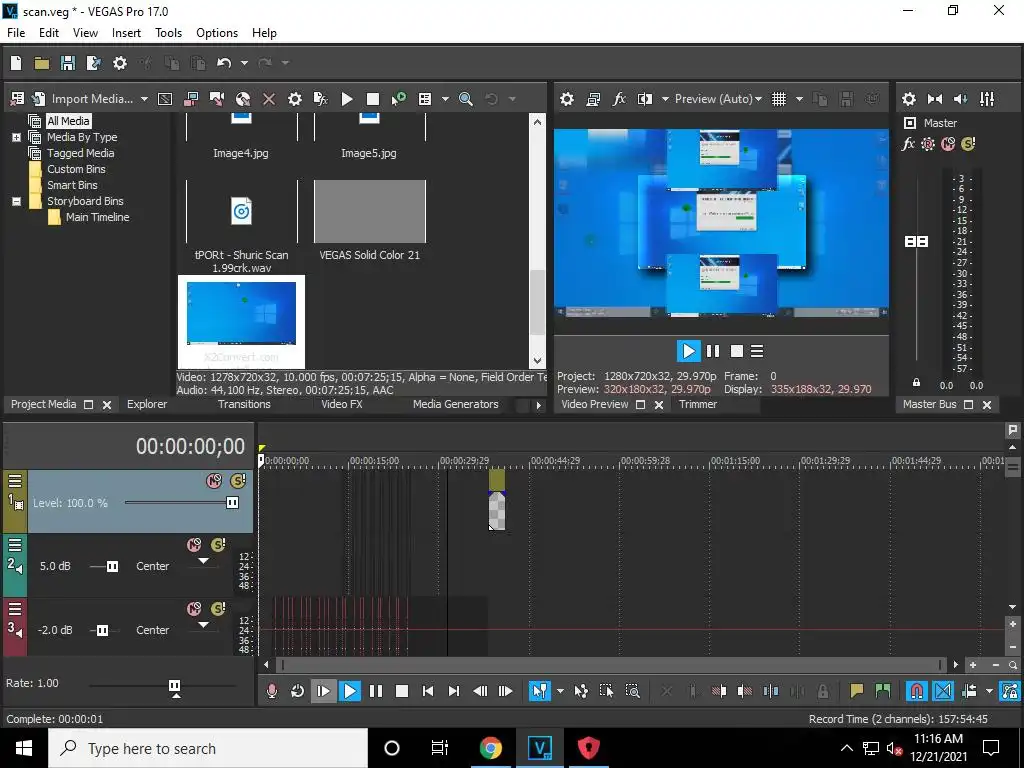Viewport: 1024px width, 768px height.
Task: Open Project Media views dropdown arrow
Action: tap(445, 99)
